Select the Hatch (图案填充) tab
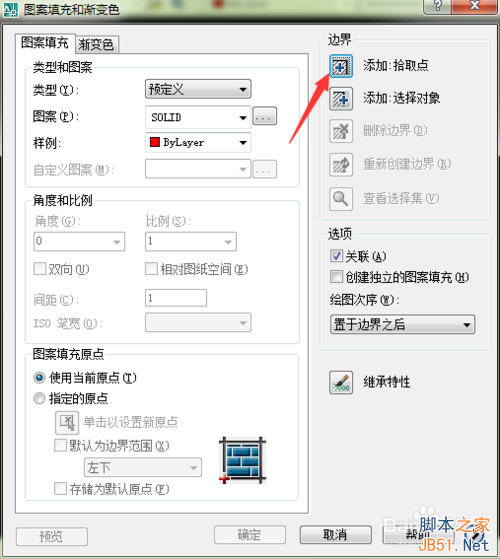Image resolution: width=500 pixels, height=559 pixels. pyautogui.click(x=45, y=43)
